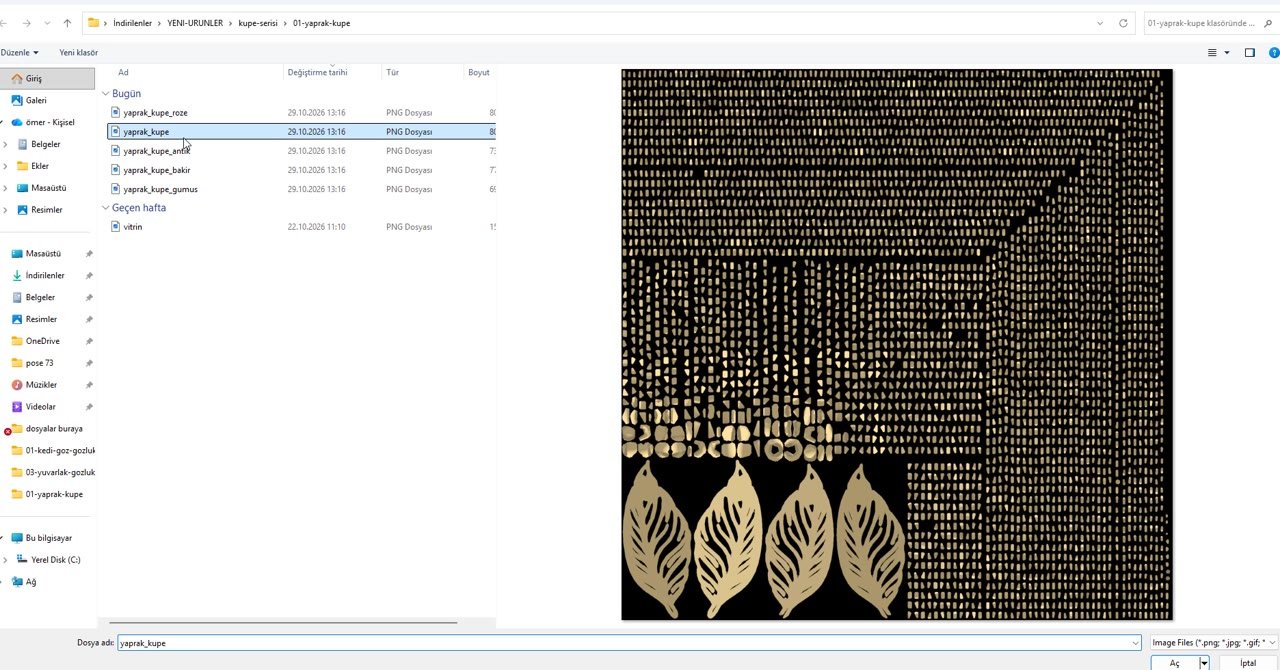Image resolution: width=1280 pixels, height=670 pixels.
Task: Refresh the folder contents
Action: (x=1123, y=23)
